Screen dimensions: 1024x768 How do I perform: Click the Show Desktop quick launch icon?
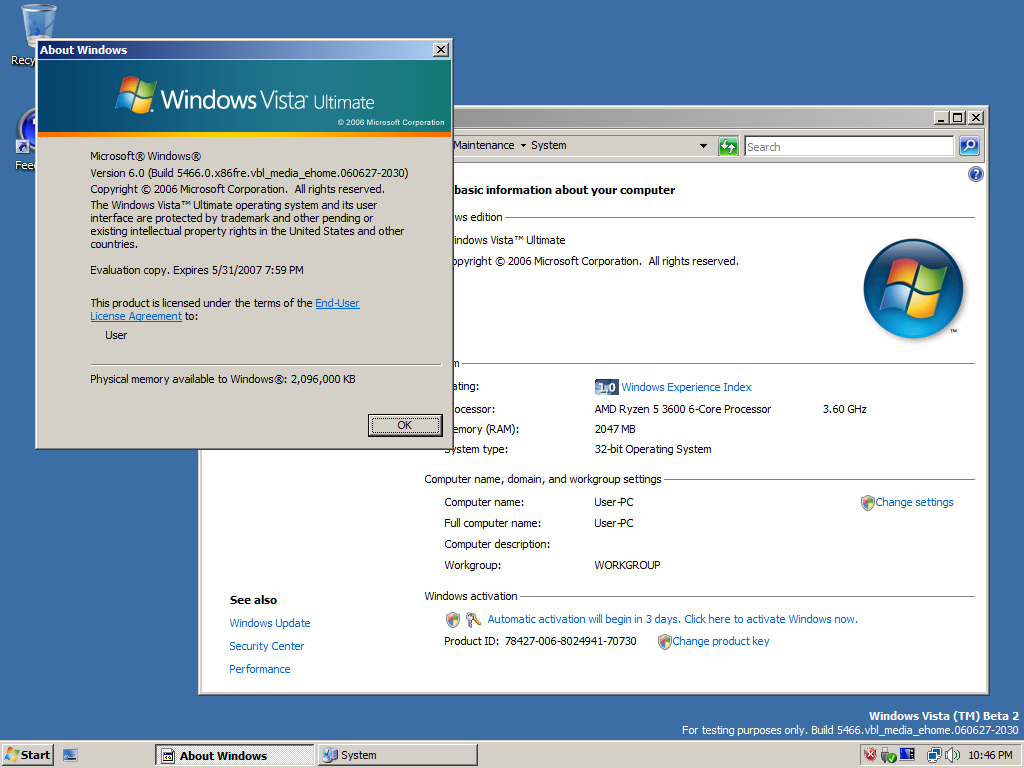(x=70, y=755)
